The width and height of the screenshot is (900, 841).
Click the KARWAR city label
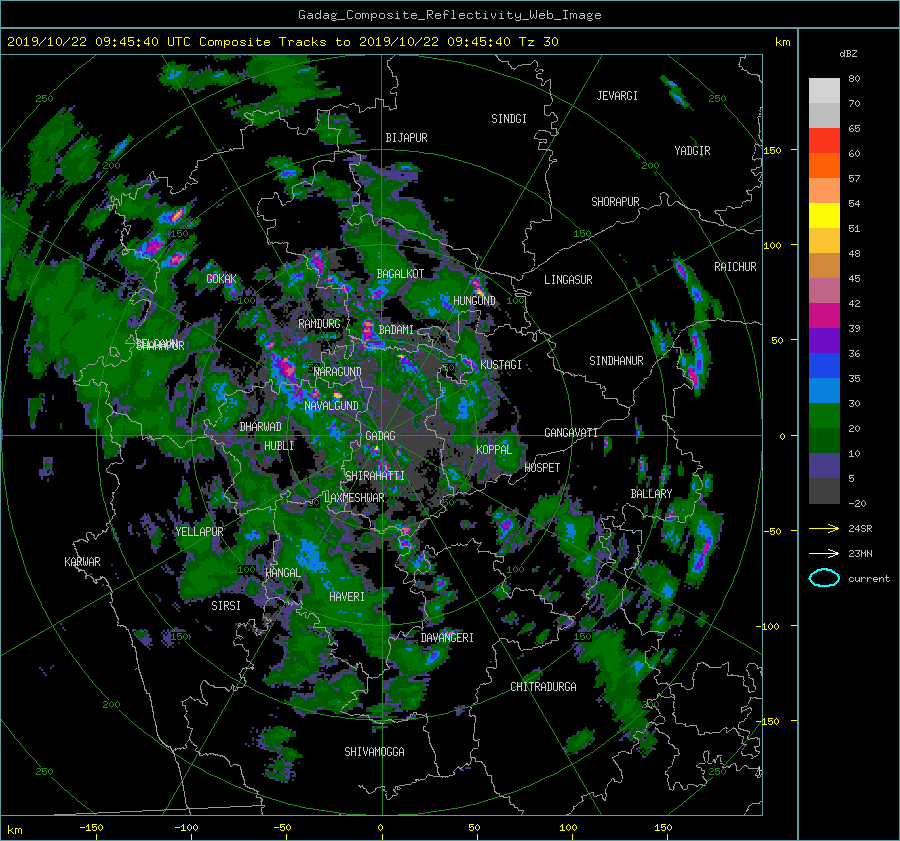coord(82,562)
